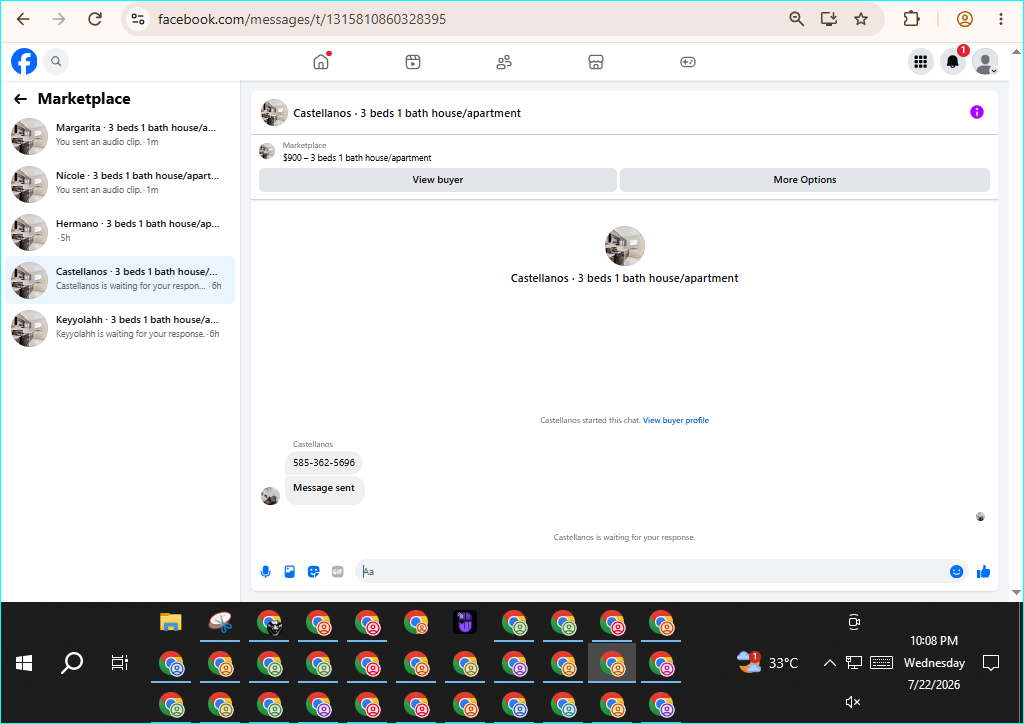Open the zoom magnifier in address bar
The height and width of the screenshot is (724, 1024).
796,19
